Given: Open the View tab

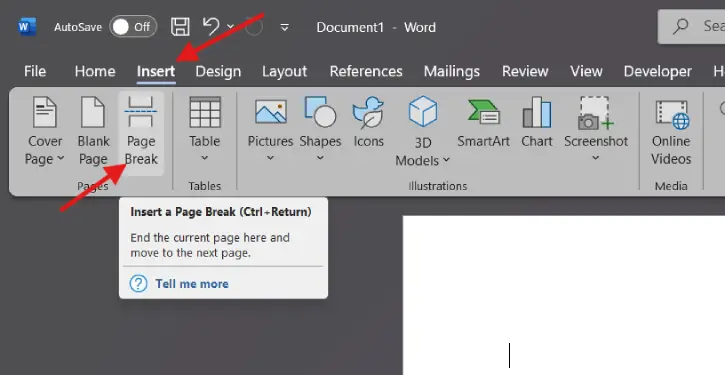Looking at the screenshot, I should 586,71.
